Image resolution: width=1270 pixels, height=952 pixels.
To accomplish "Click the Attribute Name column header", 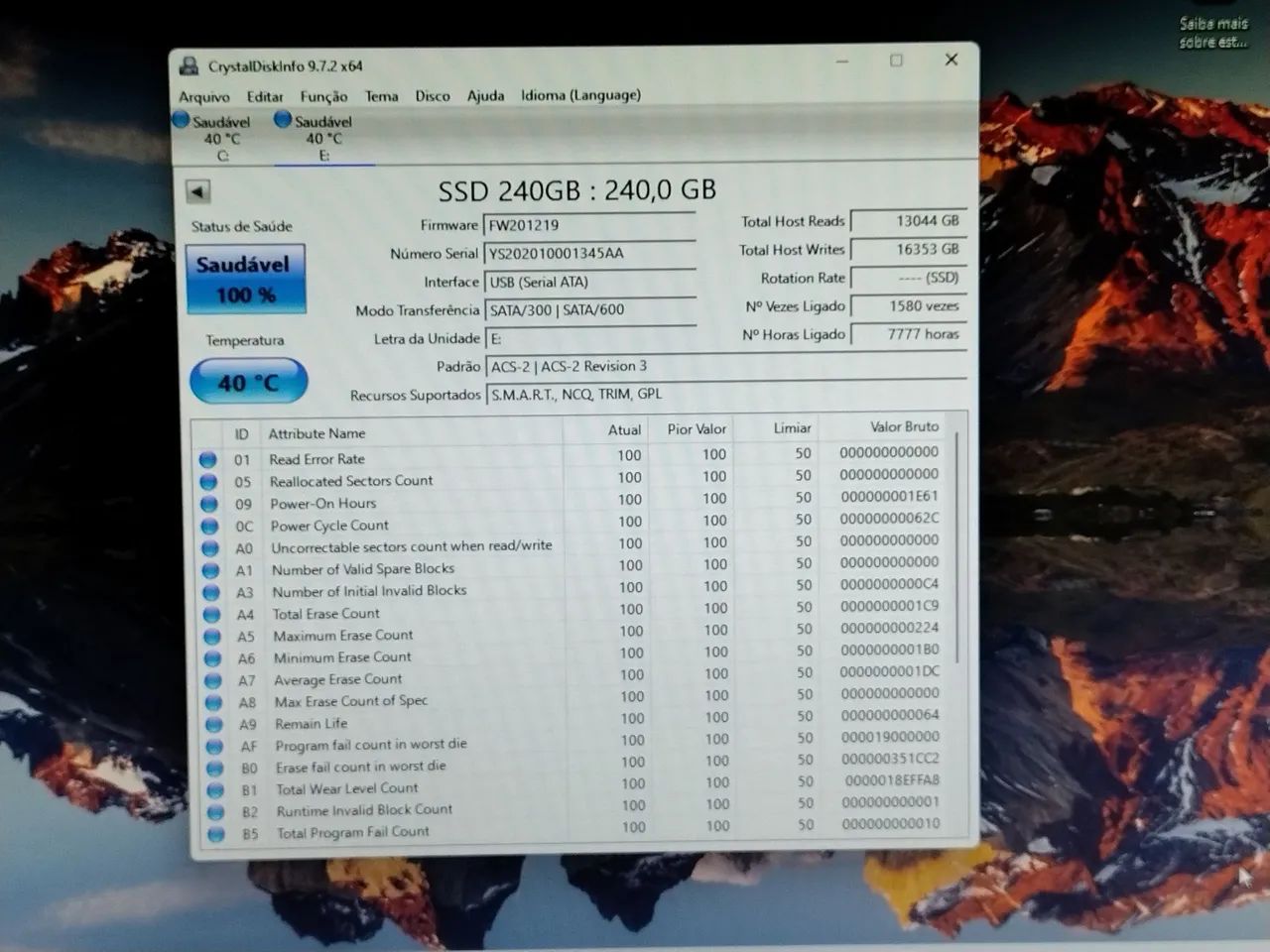I will [412, 433].
